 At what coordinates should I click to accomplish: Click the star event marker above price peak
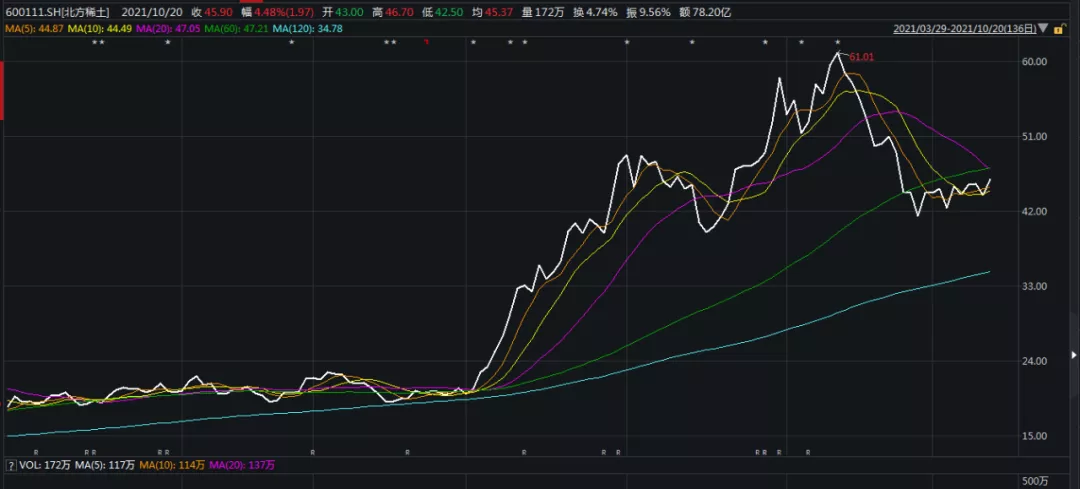click(x=838, y=43)
